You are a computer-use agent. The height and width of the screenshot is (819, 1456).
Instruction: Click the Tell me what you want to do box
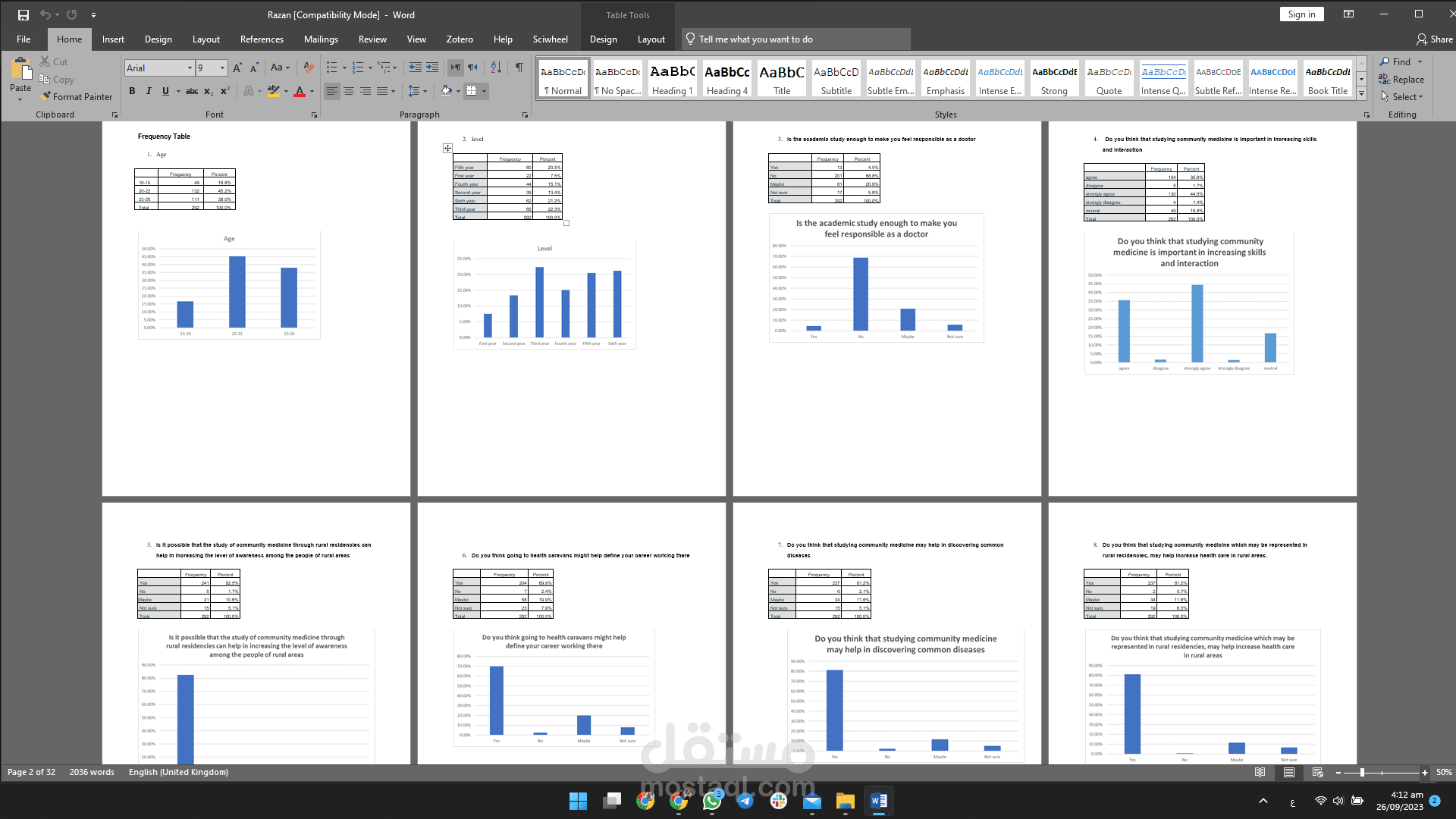(796, 39)
